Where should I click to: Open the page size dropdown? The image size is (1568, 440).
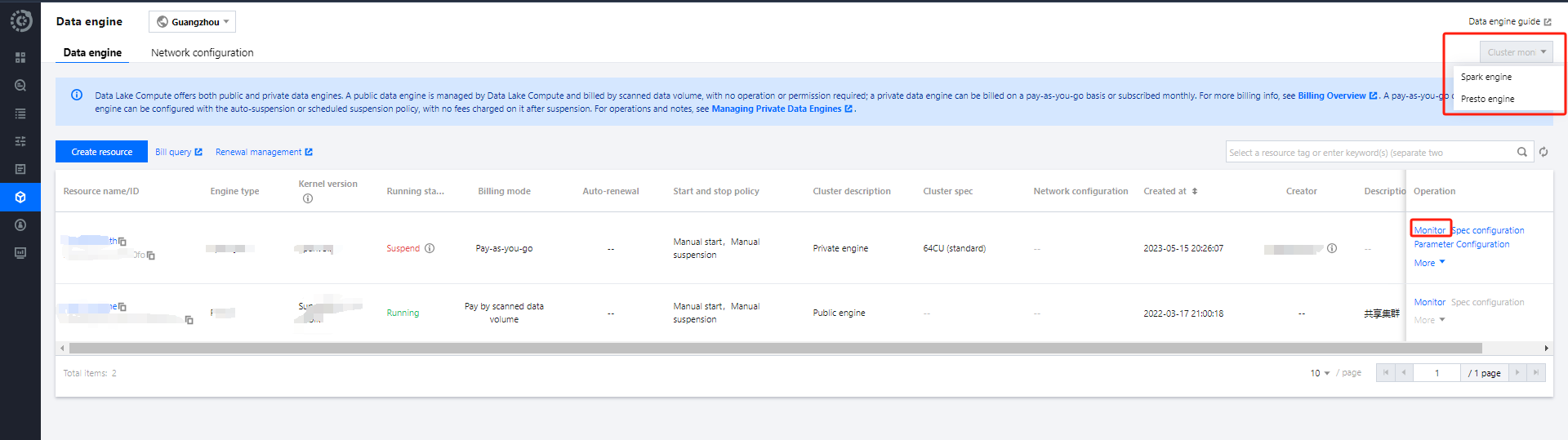tap(1320, 373)
